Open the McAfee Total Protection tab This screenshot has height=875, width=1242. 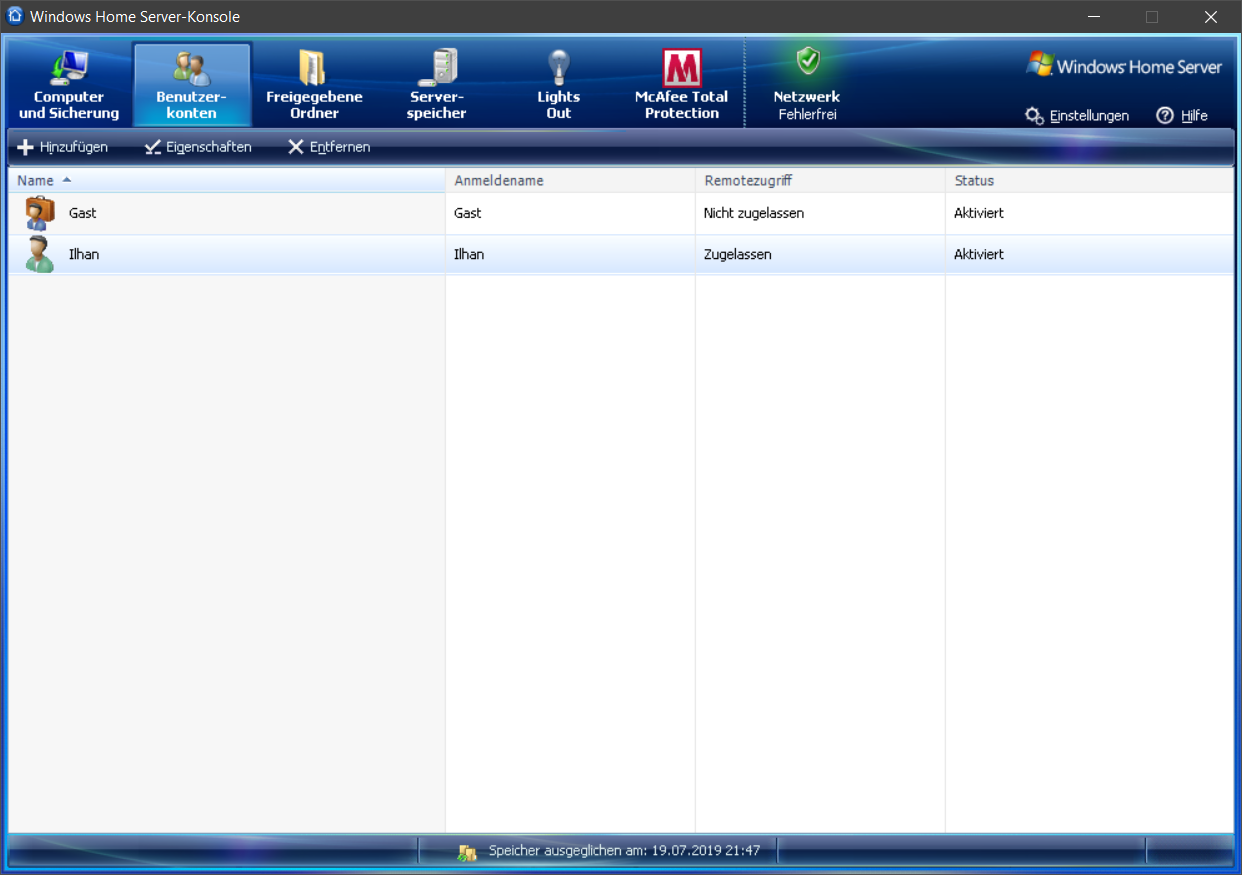(682, 85)
